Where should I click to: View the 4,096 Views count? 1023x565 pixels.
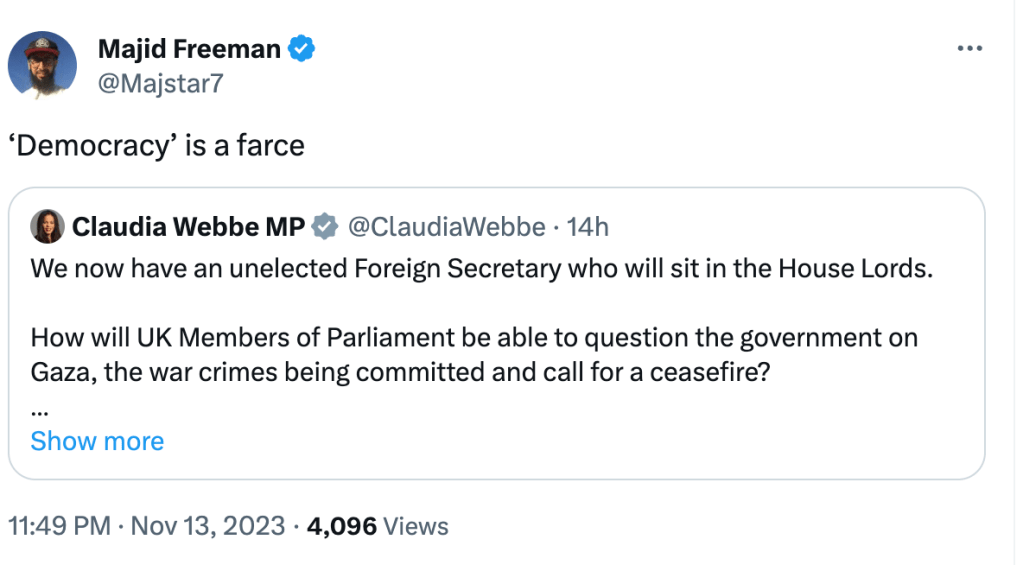342,526
